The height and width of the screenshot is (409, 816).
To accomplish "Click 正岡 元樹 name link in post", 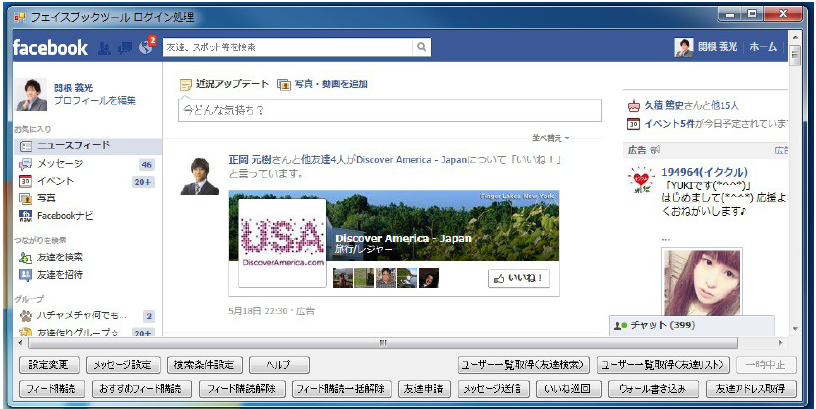I will click(248, 160).
